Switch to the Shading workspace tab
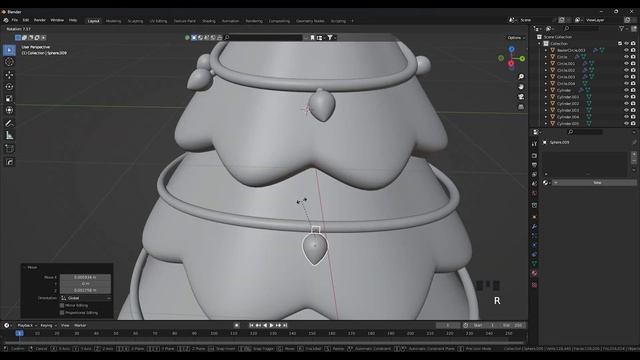The height and width of the screenshot is (360, 640). click(209, 21)
